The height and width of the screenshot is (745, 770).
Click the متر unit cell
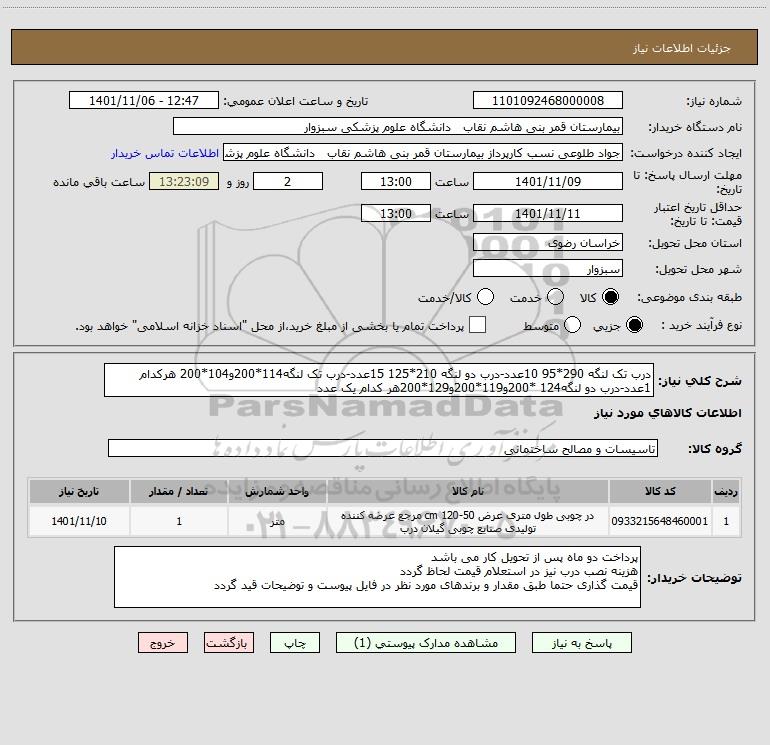[x=277, y=521]
